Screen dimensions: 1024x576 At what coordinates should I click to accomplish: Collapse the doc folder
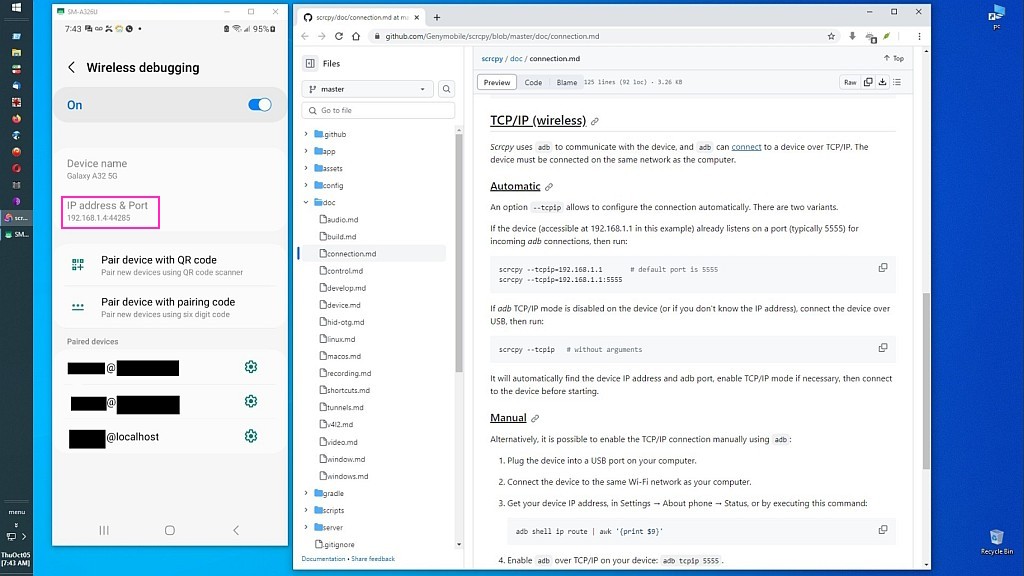point(306,202)
